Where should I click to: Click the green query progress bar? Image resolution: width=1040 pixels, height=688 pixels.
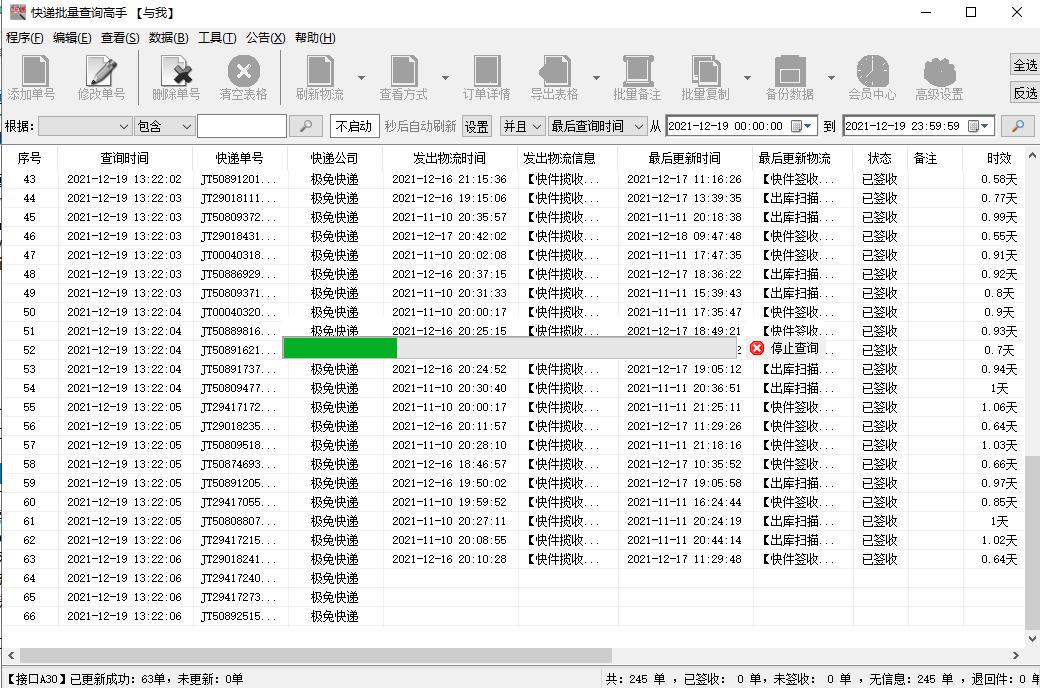pyautogui.click(x=338, y=348)
